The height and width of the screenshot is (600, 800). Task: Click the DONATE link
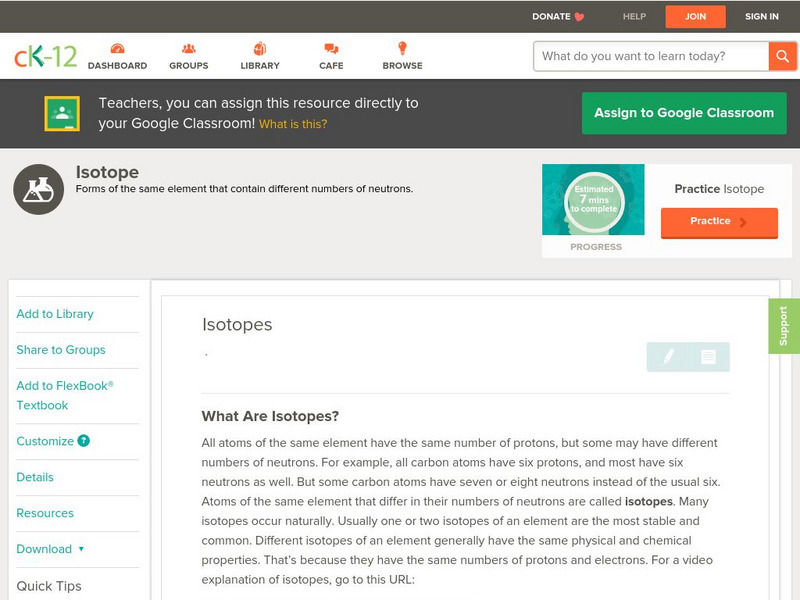(x=551, y=16)
